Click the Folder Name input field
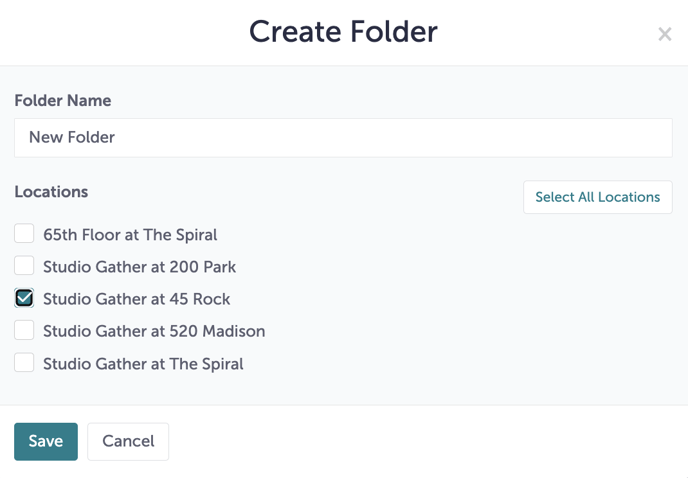The image size is (688, 478). (343, 138)
